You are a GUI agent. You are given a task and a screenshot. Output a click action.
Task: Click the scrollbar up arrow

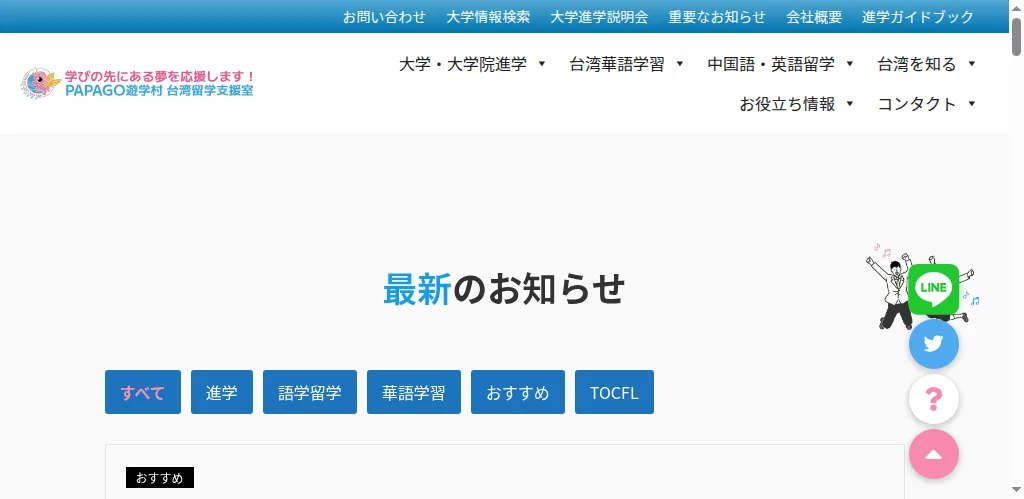coord(1017,7)
